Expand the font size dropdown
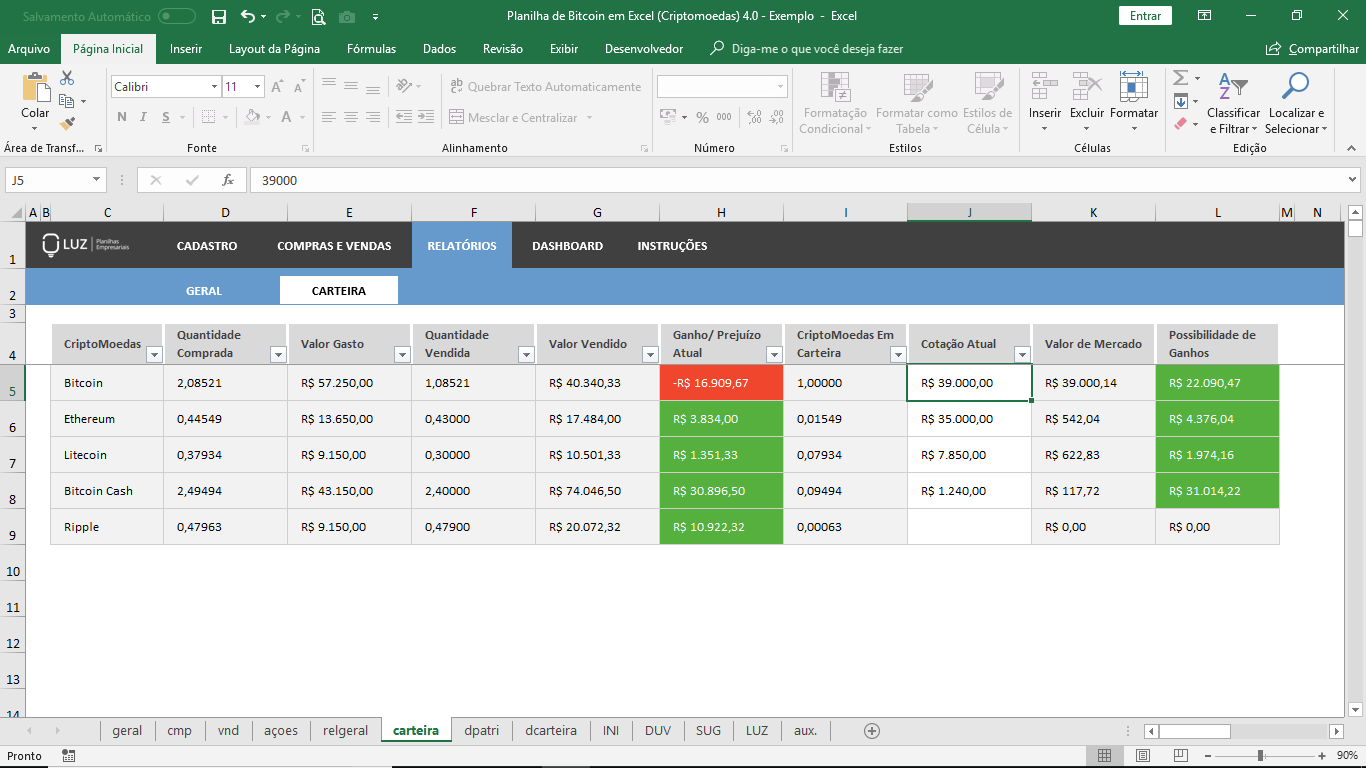Screen dimensions: 1366x768 pos(257,87)
